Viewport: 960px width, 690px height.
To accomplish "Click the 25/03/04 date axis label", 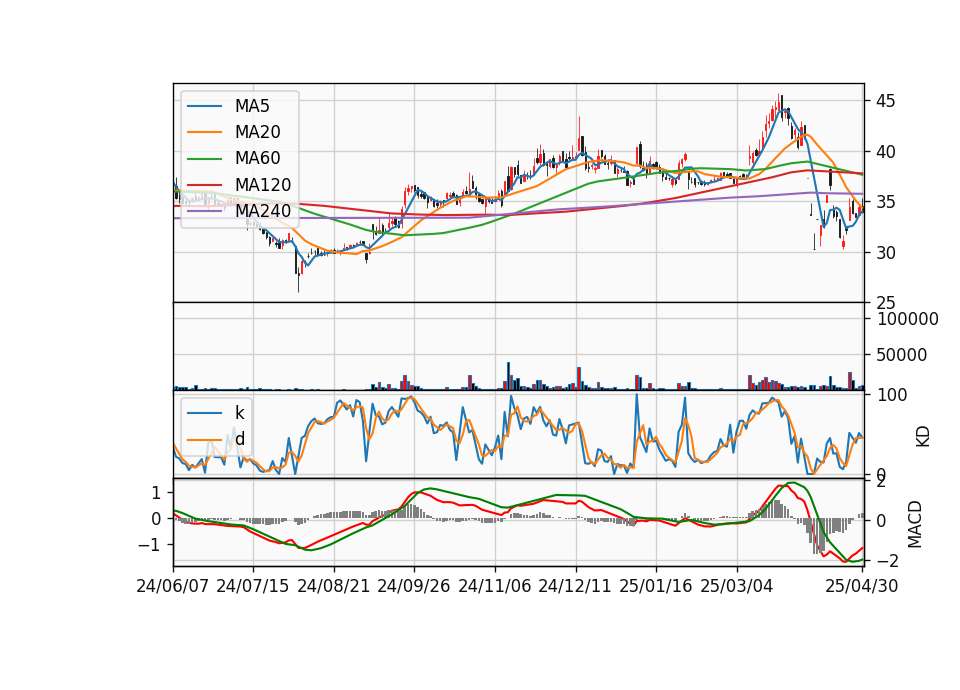I will pyautogui.click(x=737, y=586).
